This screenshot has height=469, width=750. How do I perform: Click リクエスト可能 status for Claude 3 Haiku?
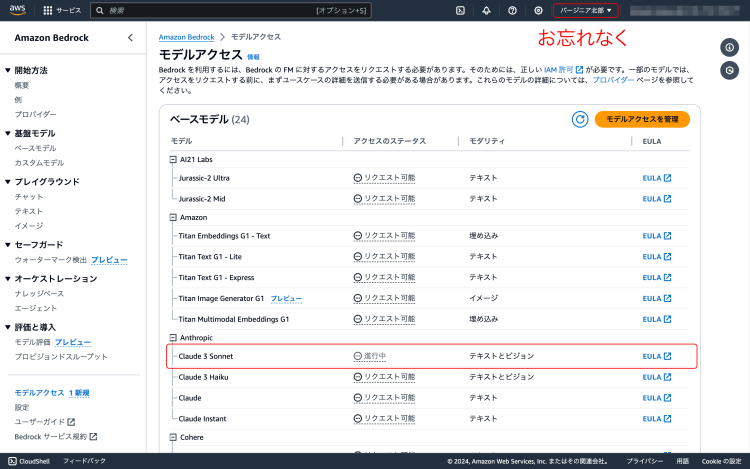(x=384, y=377)
